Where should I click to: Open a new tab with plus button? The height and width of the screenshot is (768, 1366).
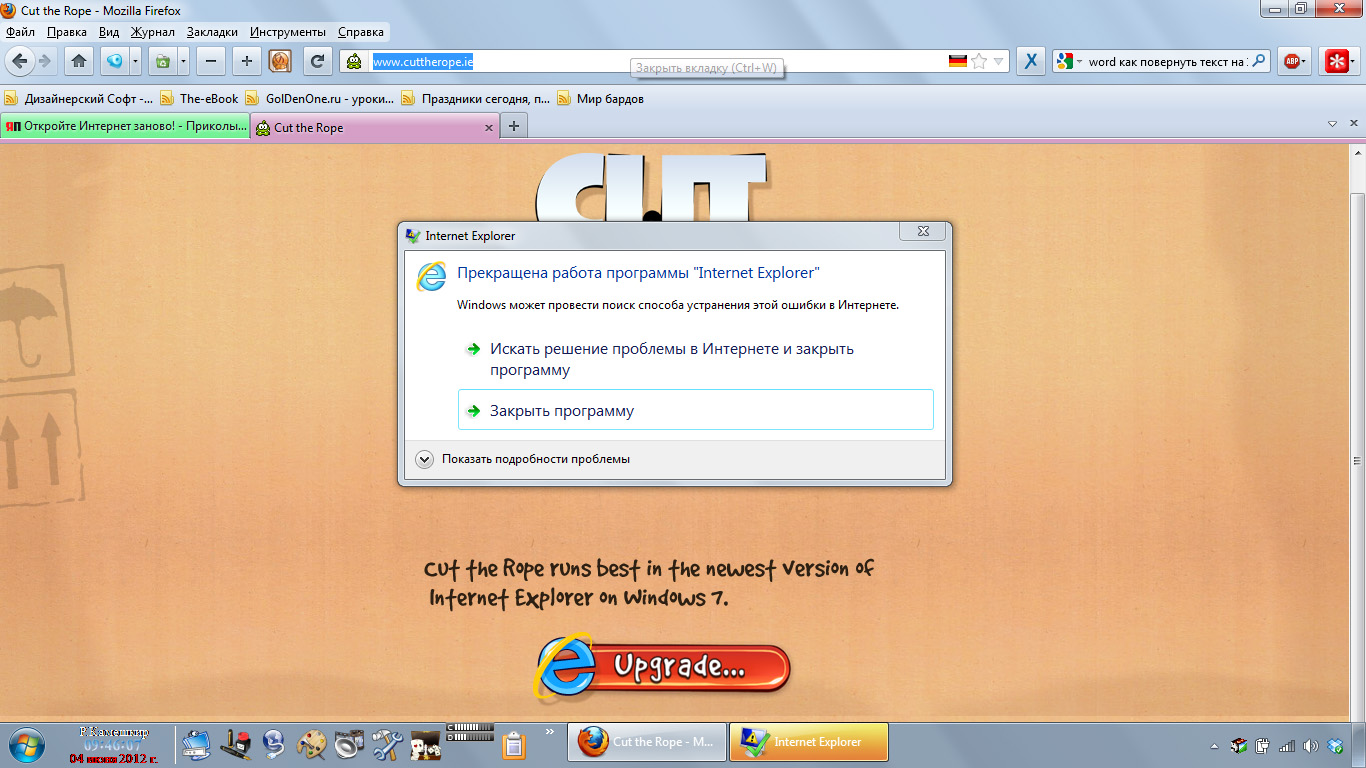(x=514, y=126)
